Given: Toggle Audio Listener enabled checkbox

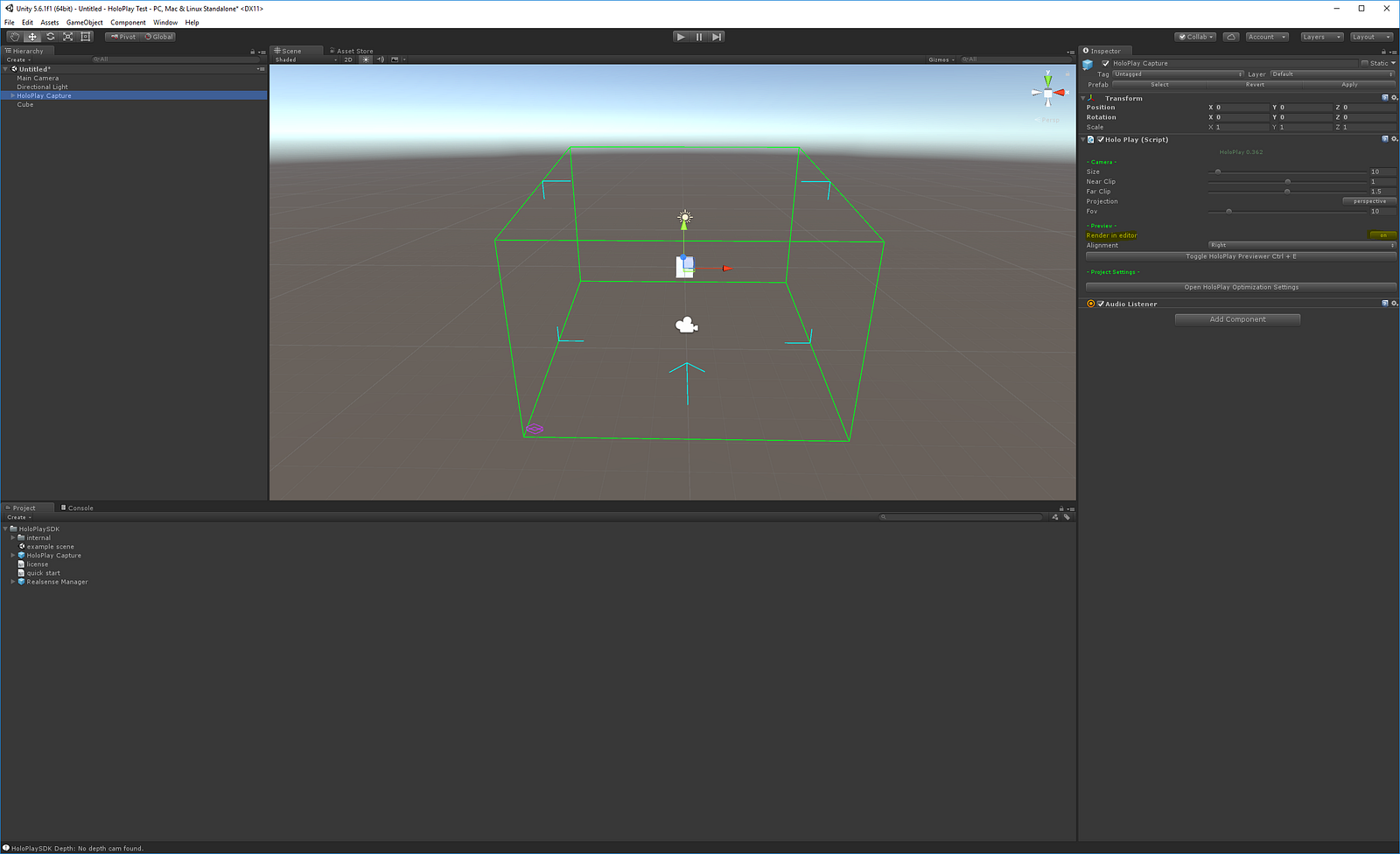Looking at the screenshot, I should click(1101, 304).
